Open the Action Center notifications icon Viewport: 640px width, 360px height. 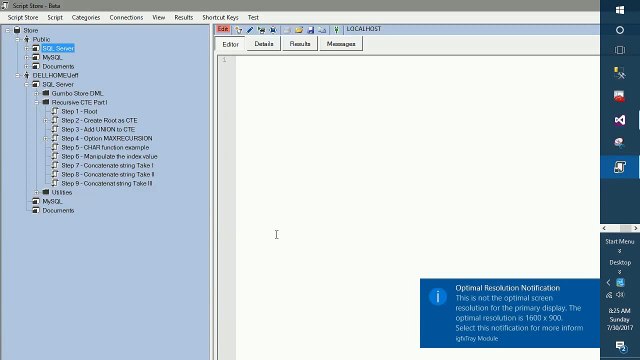(x=620, y=346)
